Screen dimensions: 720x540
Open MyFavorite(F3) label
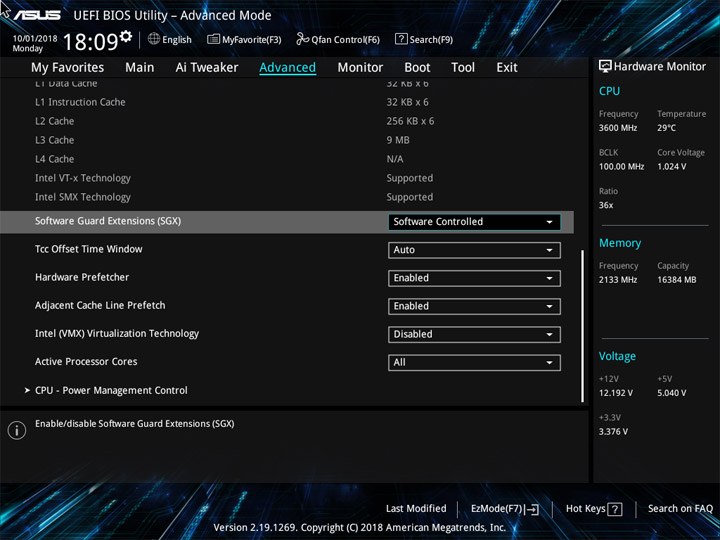tap(252, 39)
